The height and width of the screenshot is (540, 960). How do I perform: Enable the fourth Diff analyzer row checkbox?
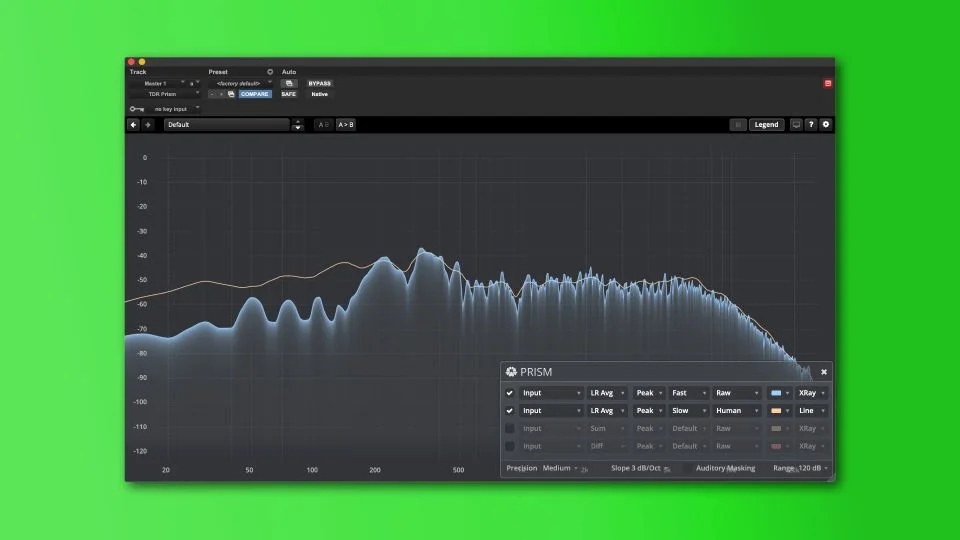coord(509,446)
